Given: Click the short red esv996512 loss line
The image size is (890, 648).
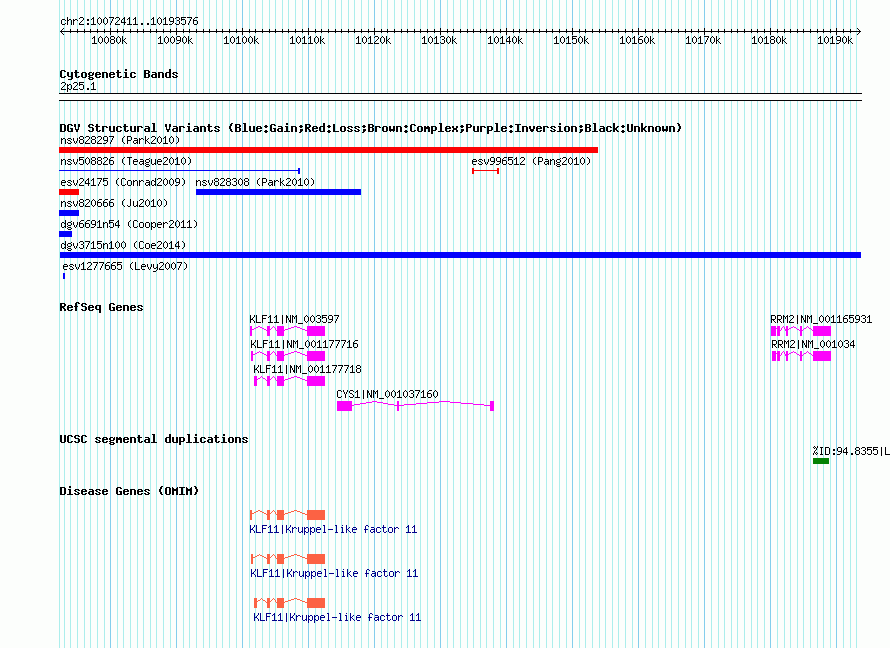Looking at the screenshot, I should pos(485,171).
